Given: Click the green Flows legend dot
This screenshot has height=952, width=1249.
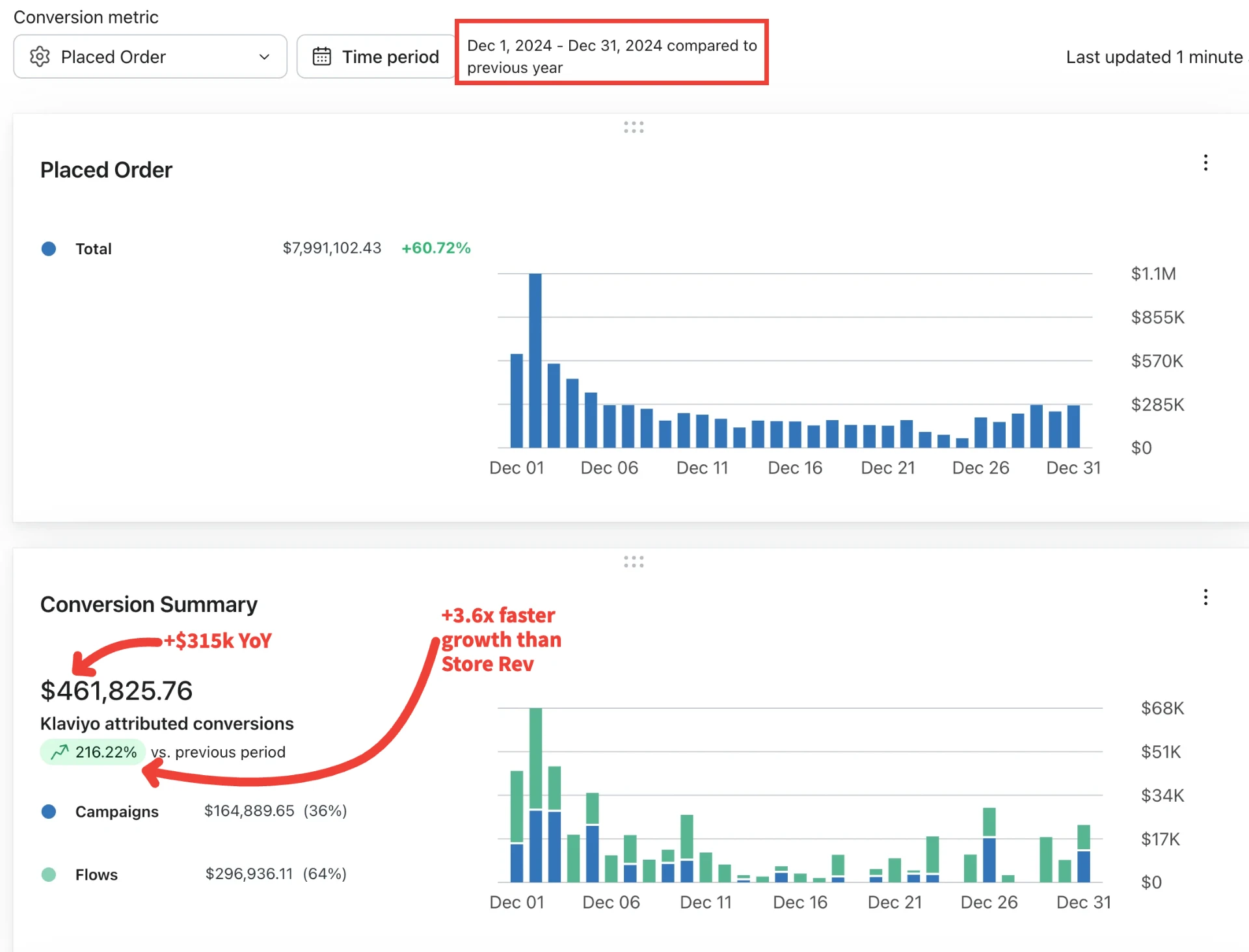Looking at the screenshot, I should pyautogui.click(x=49, y=875).
